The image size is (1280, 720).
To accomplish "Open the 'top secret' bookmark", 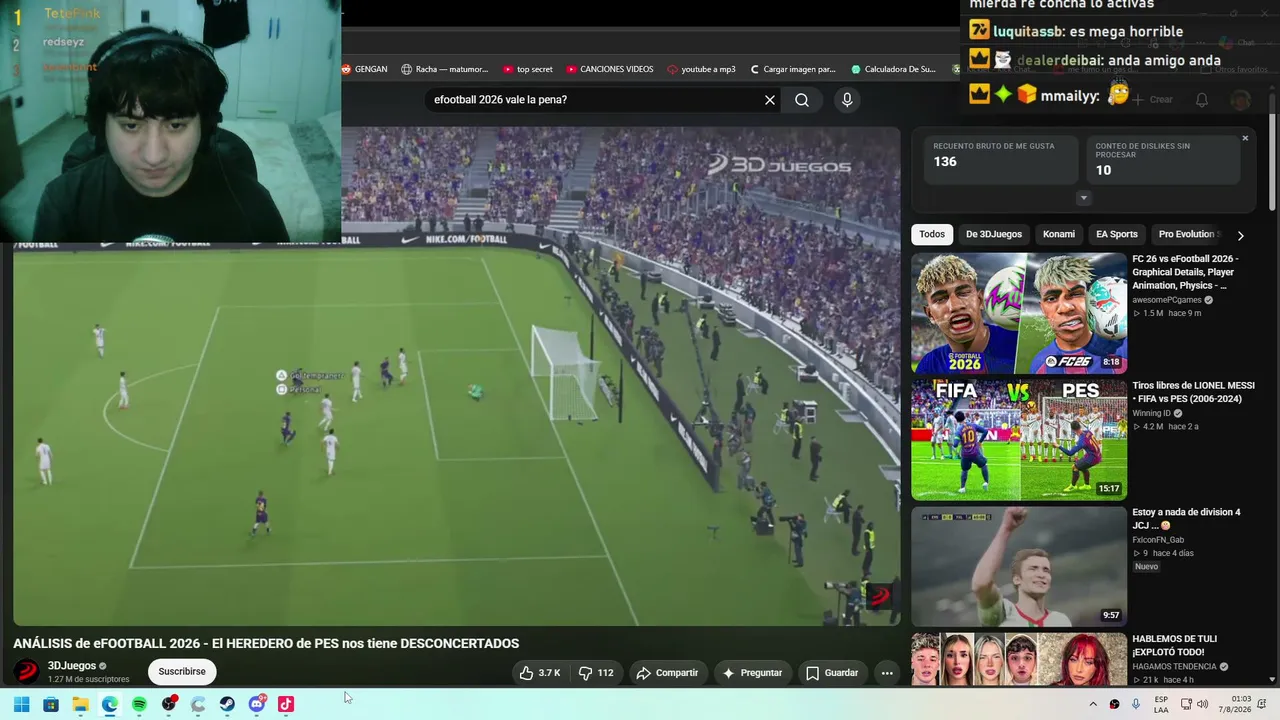I will pos(528,69).
